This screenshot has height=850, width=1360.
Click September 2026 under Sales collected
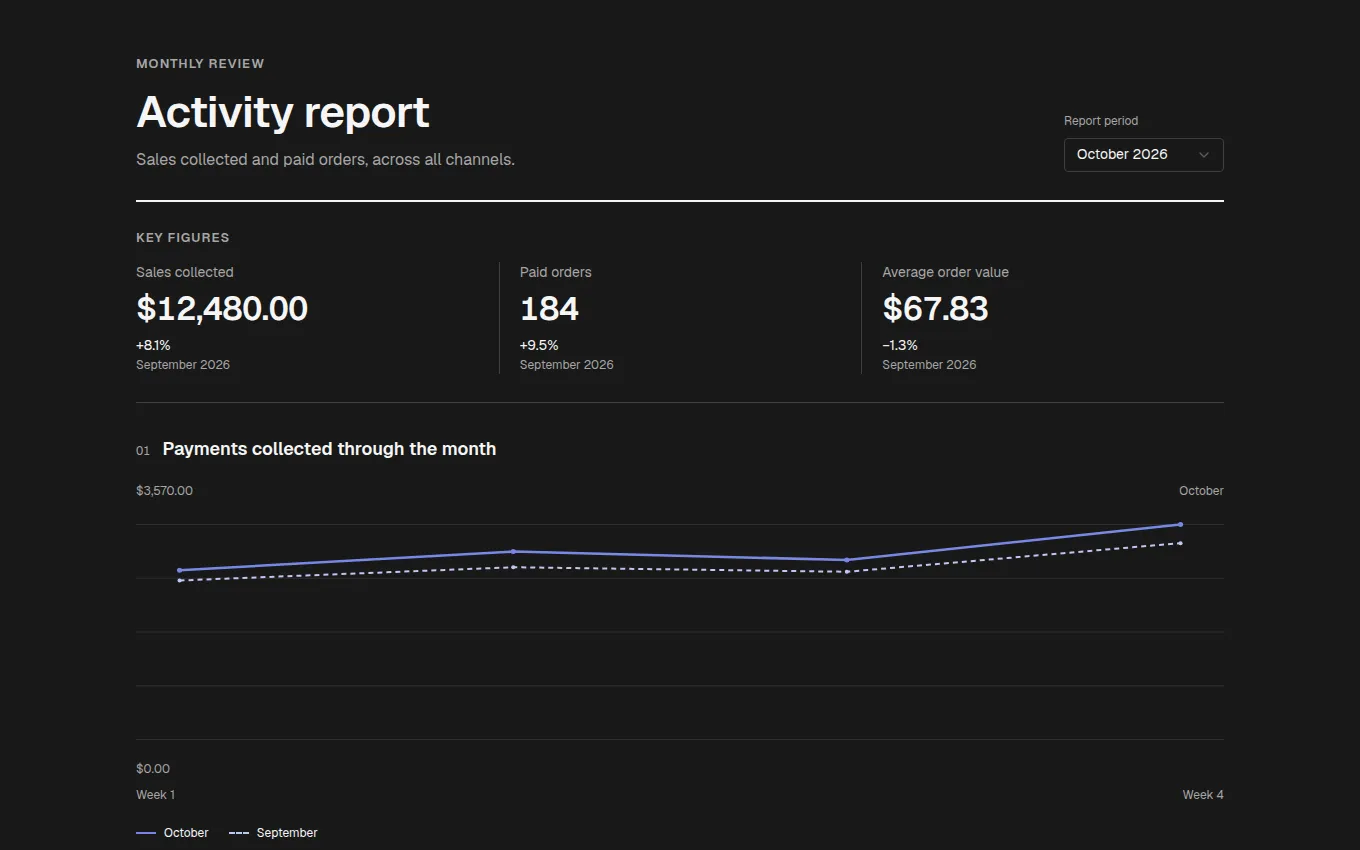[x=183, y=365]
